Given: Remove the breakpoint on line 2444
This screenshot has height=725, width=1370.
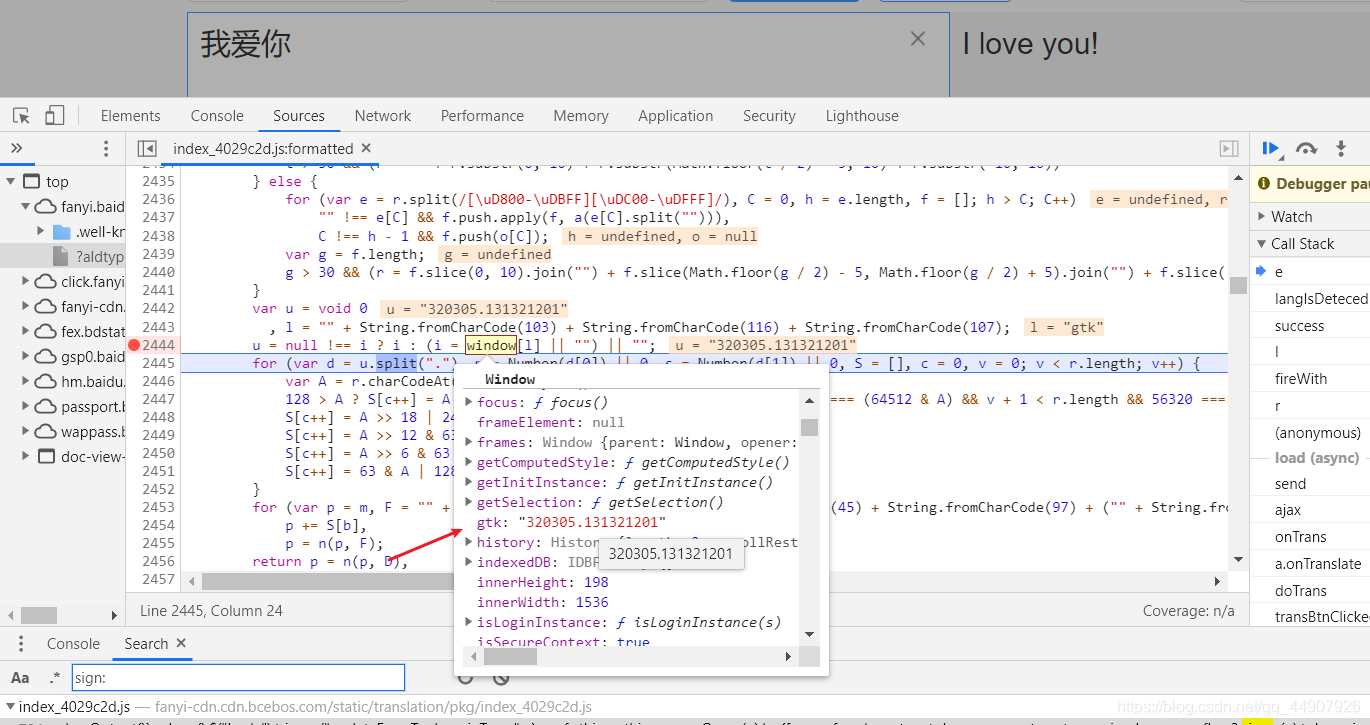Looking at the screenshot, I should (x=134, y=345).
